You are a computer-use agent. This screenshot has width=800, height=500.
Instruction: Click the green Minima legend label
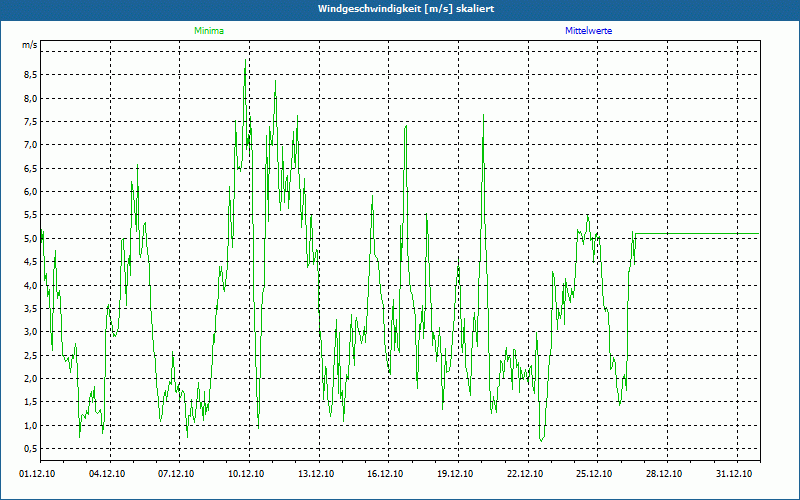[x=209, y=31]
